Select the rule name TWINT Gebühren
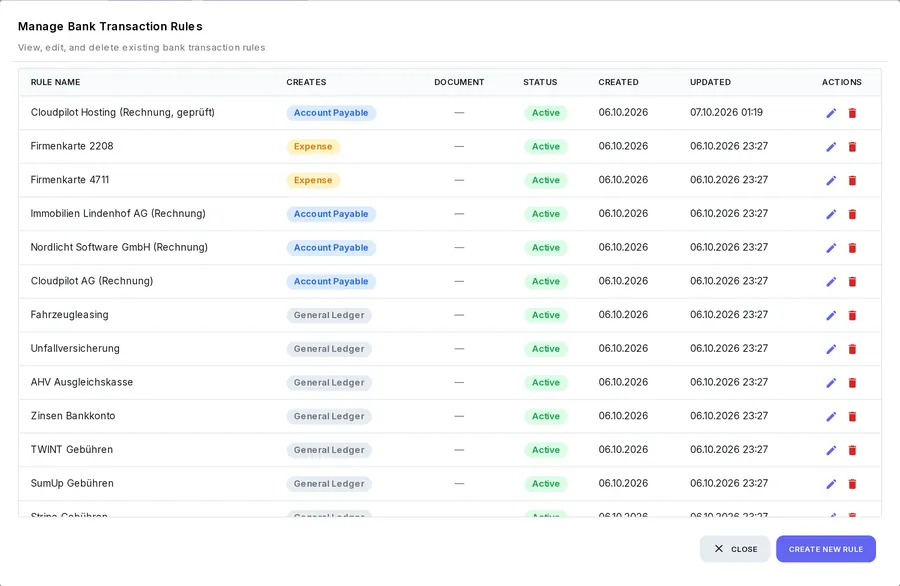Screen dimensions: 900x586 pyautogui.click(x=72, y=449)
